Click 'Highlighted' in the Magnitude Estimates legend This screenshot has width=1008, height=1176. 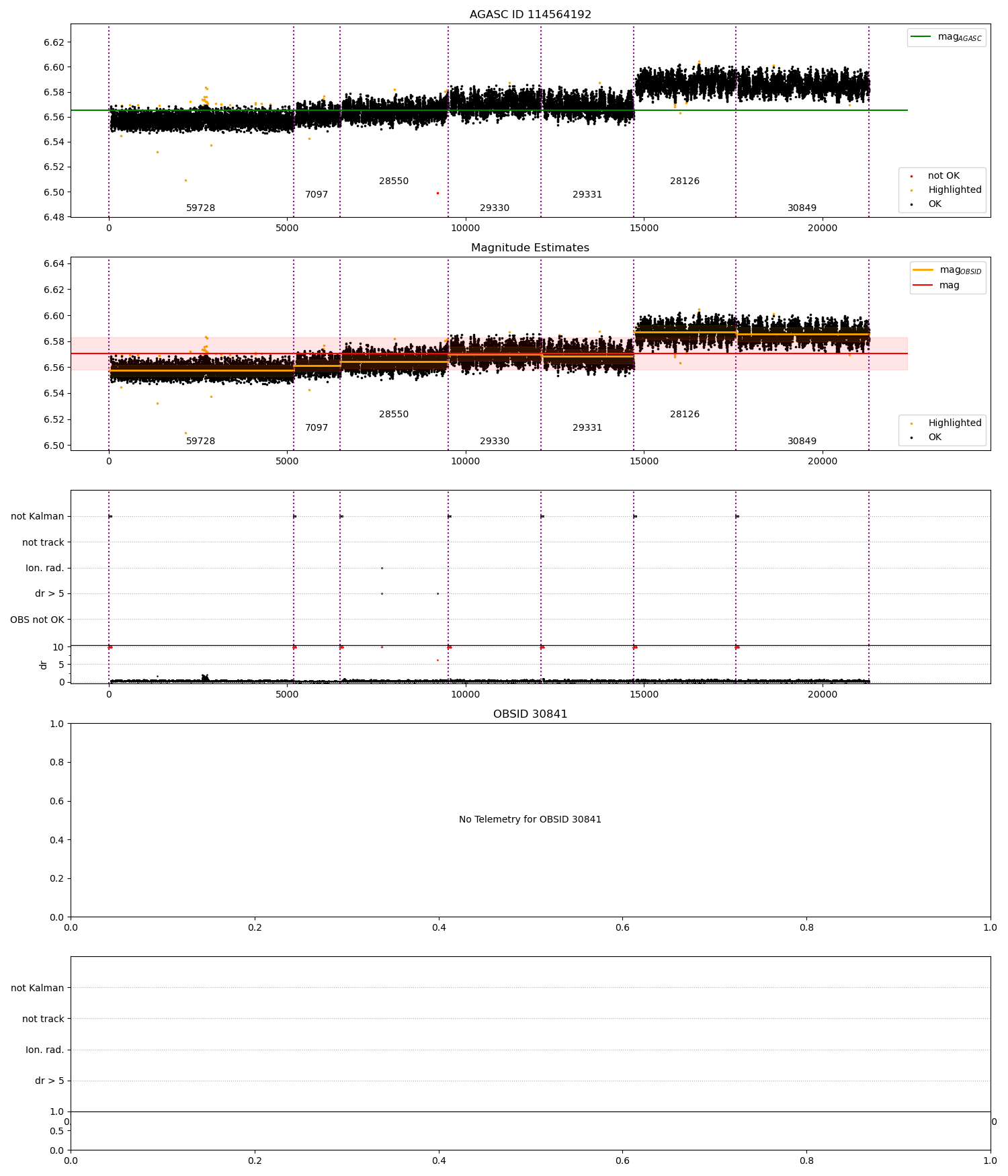pyautogui.click(x=946, y=423)
